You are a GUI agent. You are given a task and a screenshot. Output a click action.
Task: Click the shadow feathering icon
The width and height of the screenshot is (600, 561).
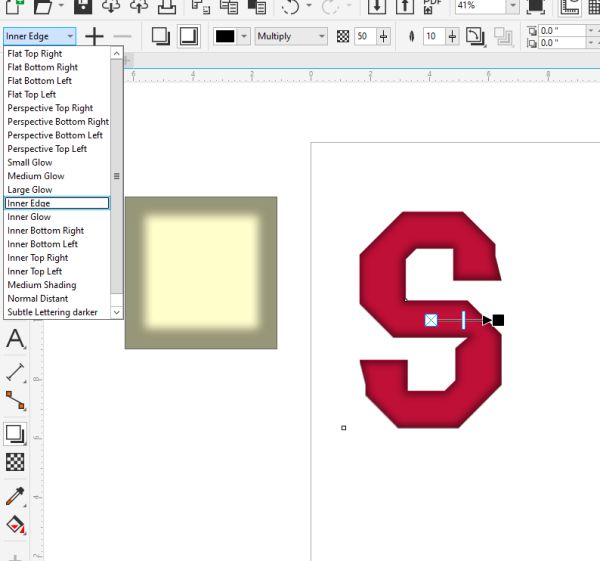coord(412,36)
